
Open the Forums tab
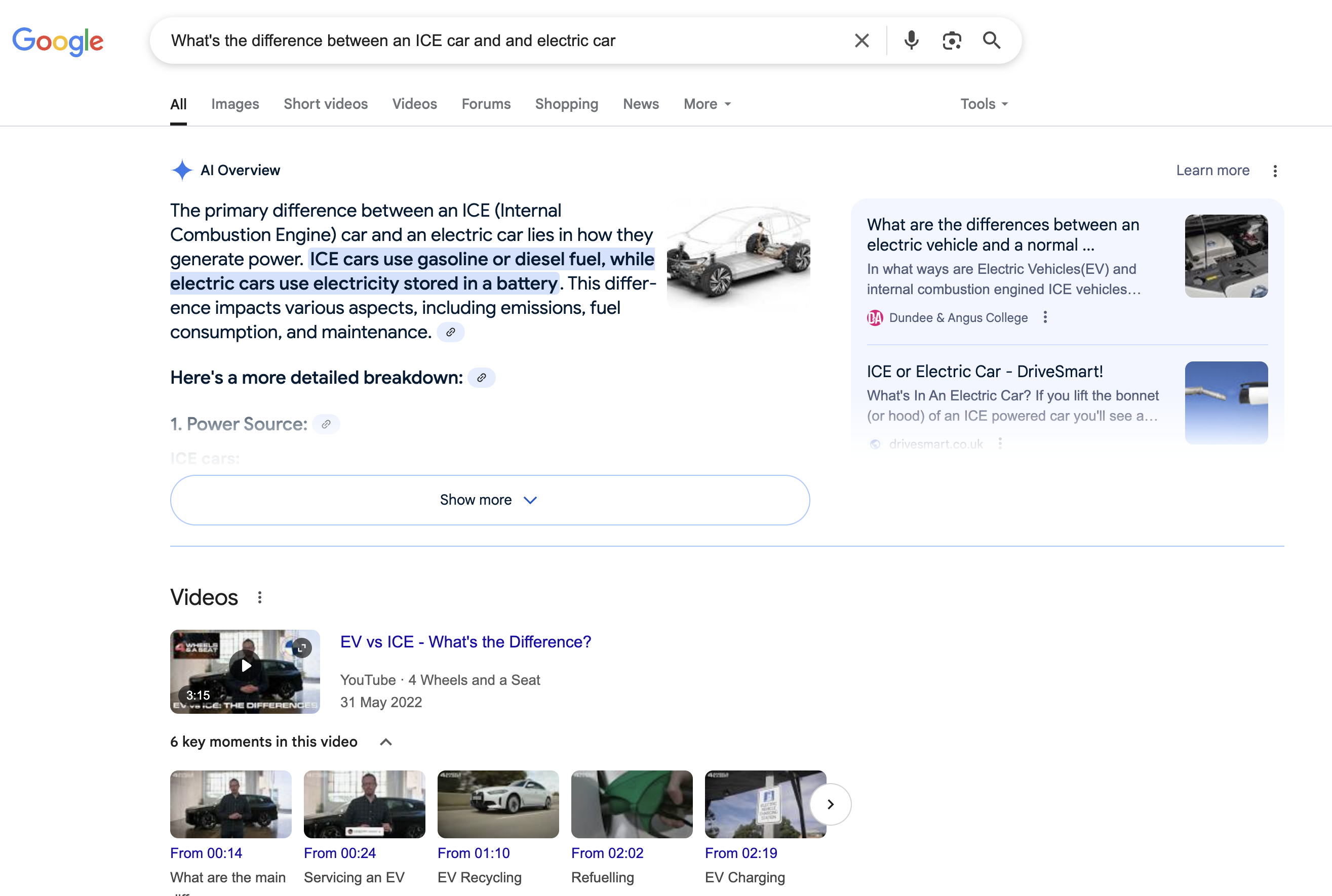click(x=486, y=104)
